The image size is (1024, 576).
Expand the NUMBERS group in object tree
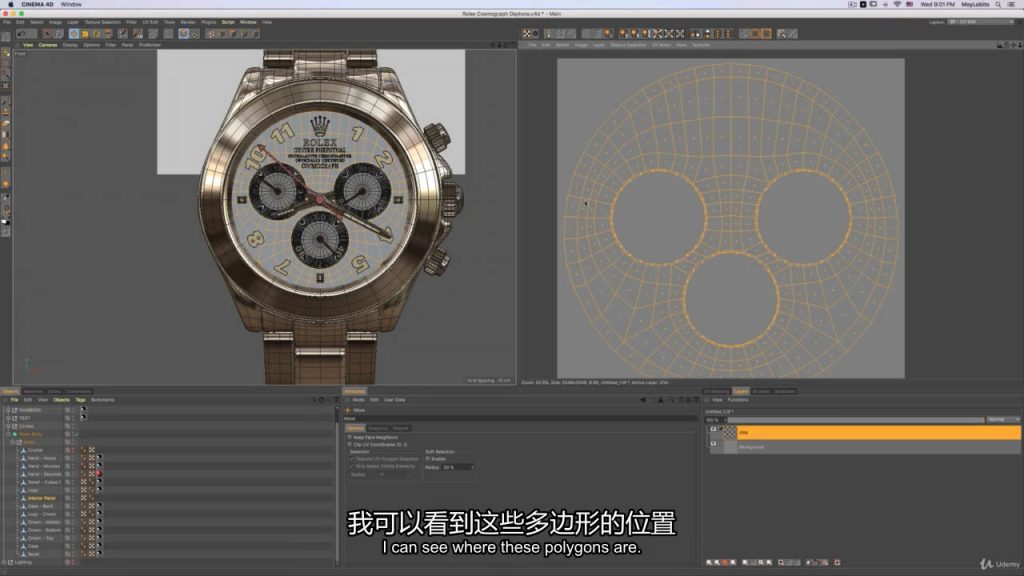8,410
